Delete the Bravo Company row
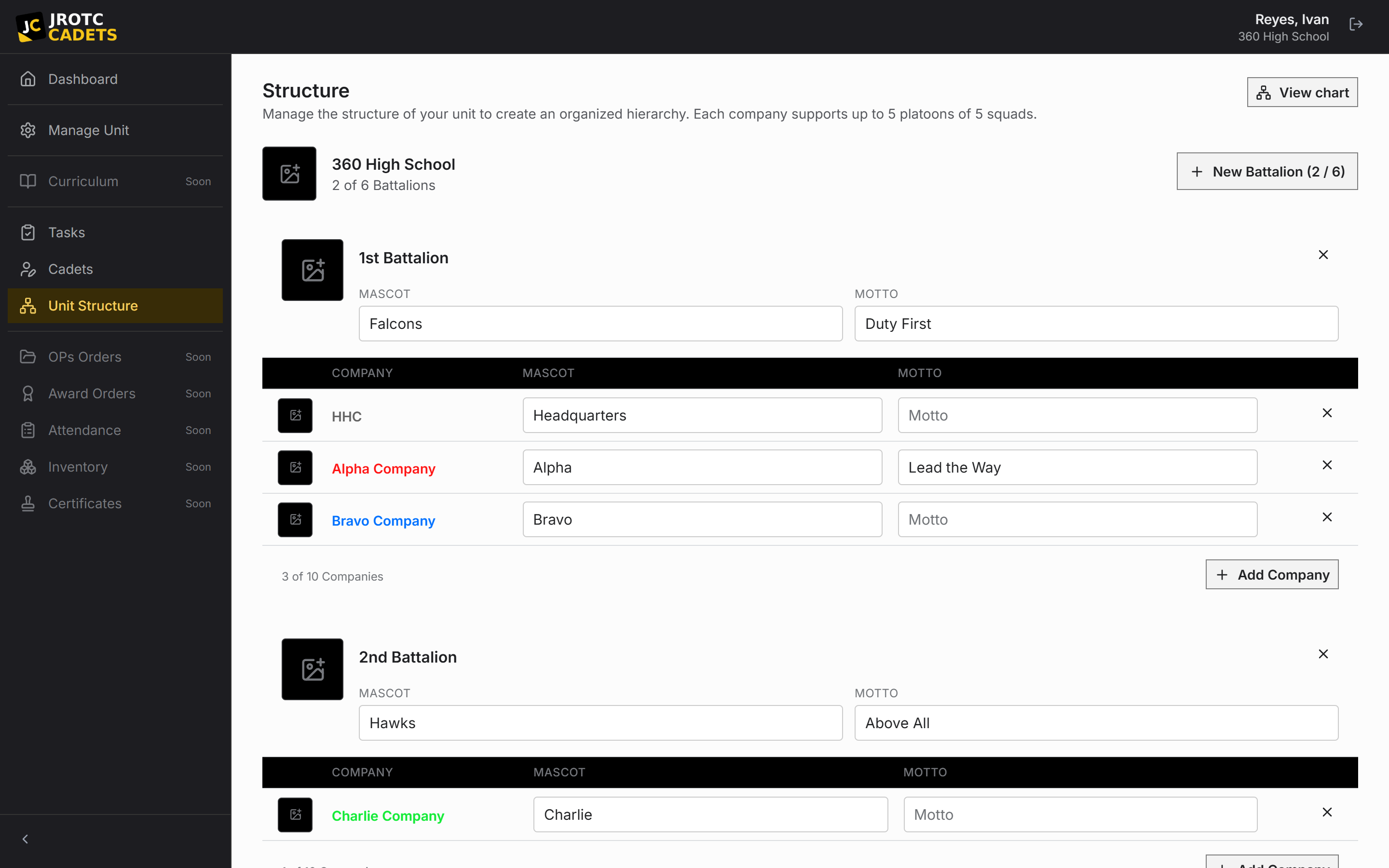 click(x=1327, y=518)
